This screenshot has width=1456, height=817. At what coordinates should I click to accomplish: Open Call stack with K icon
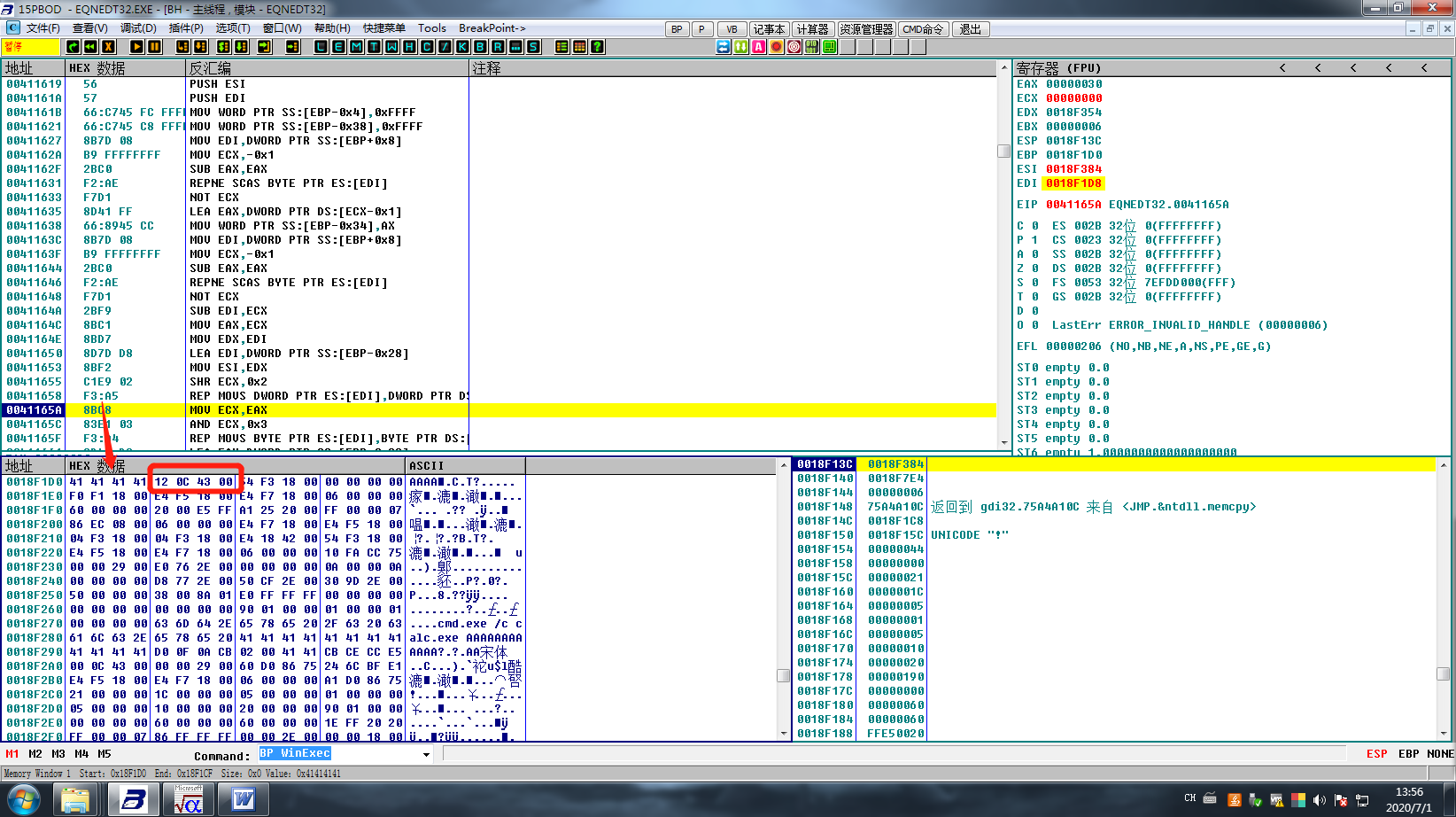[463, 47]
